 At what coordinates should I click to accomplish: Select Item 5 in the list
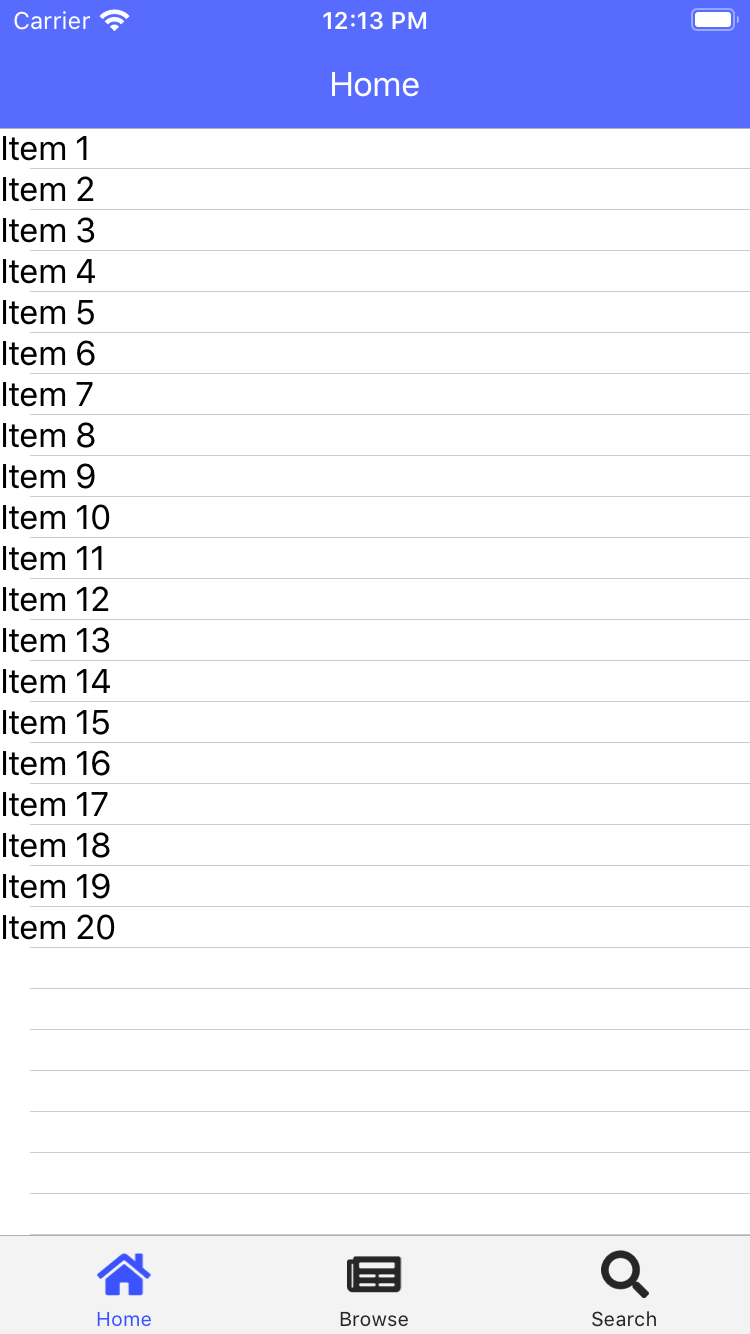pos(375,312)
